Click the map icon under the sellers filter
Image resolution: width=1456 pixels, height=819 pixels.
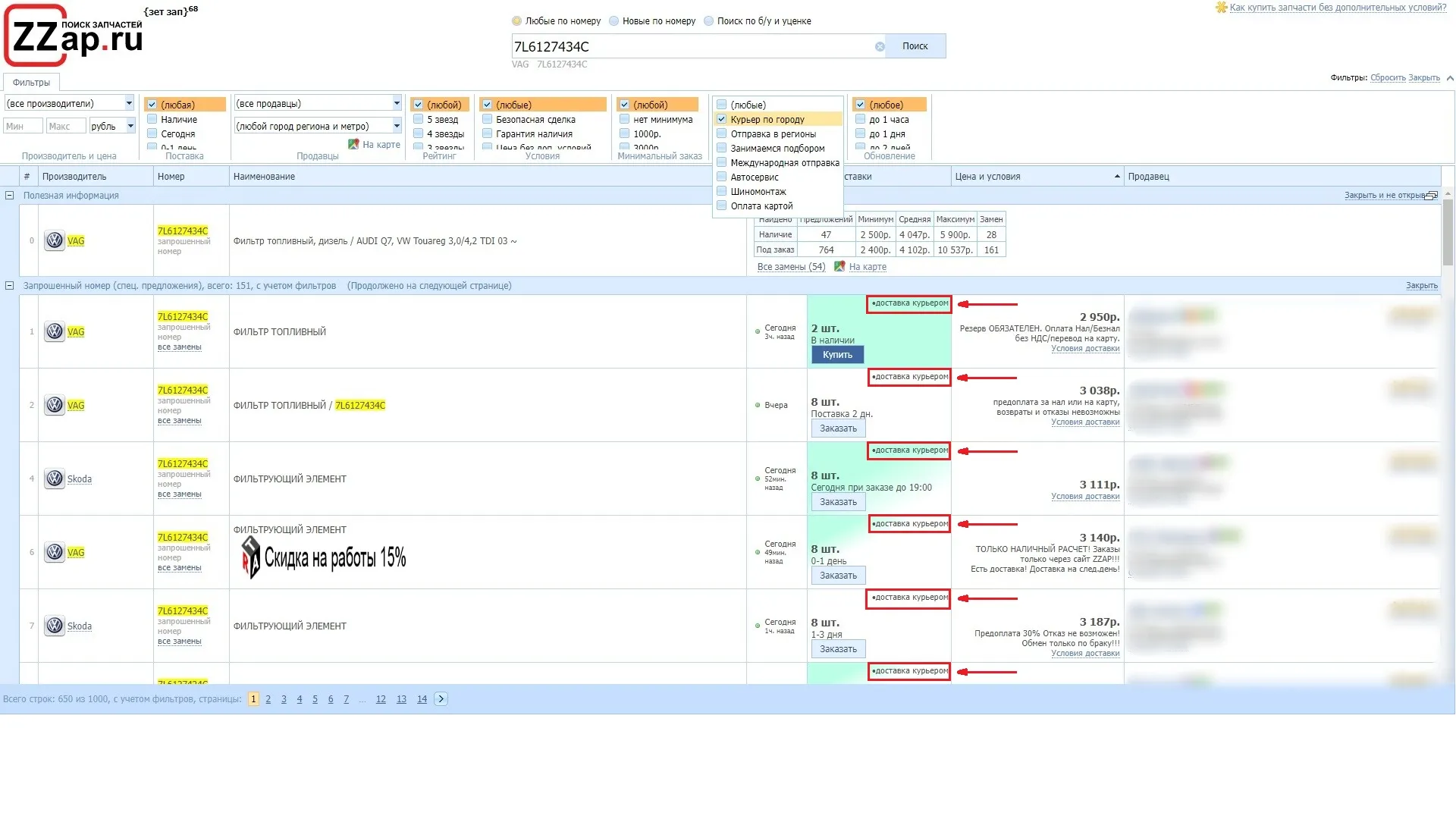[x=353, y=144]
